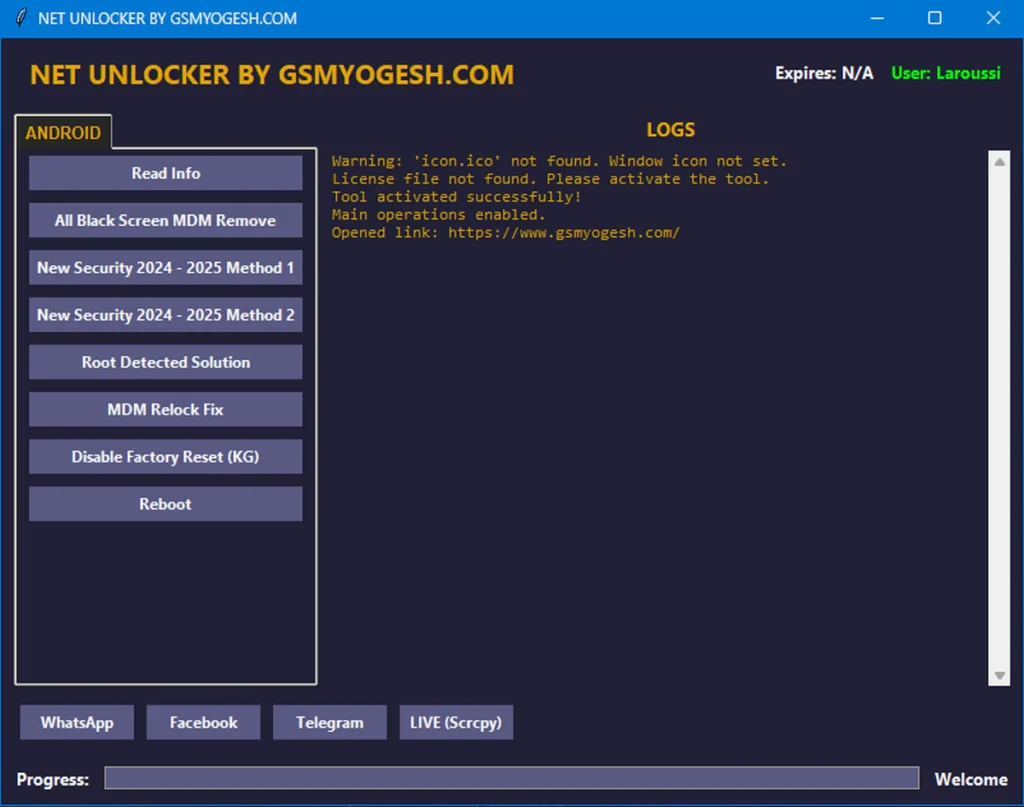Hit the Reboot button
The height and width of the screenshot is (807, 1024).
(x=165, y=504)
